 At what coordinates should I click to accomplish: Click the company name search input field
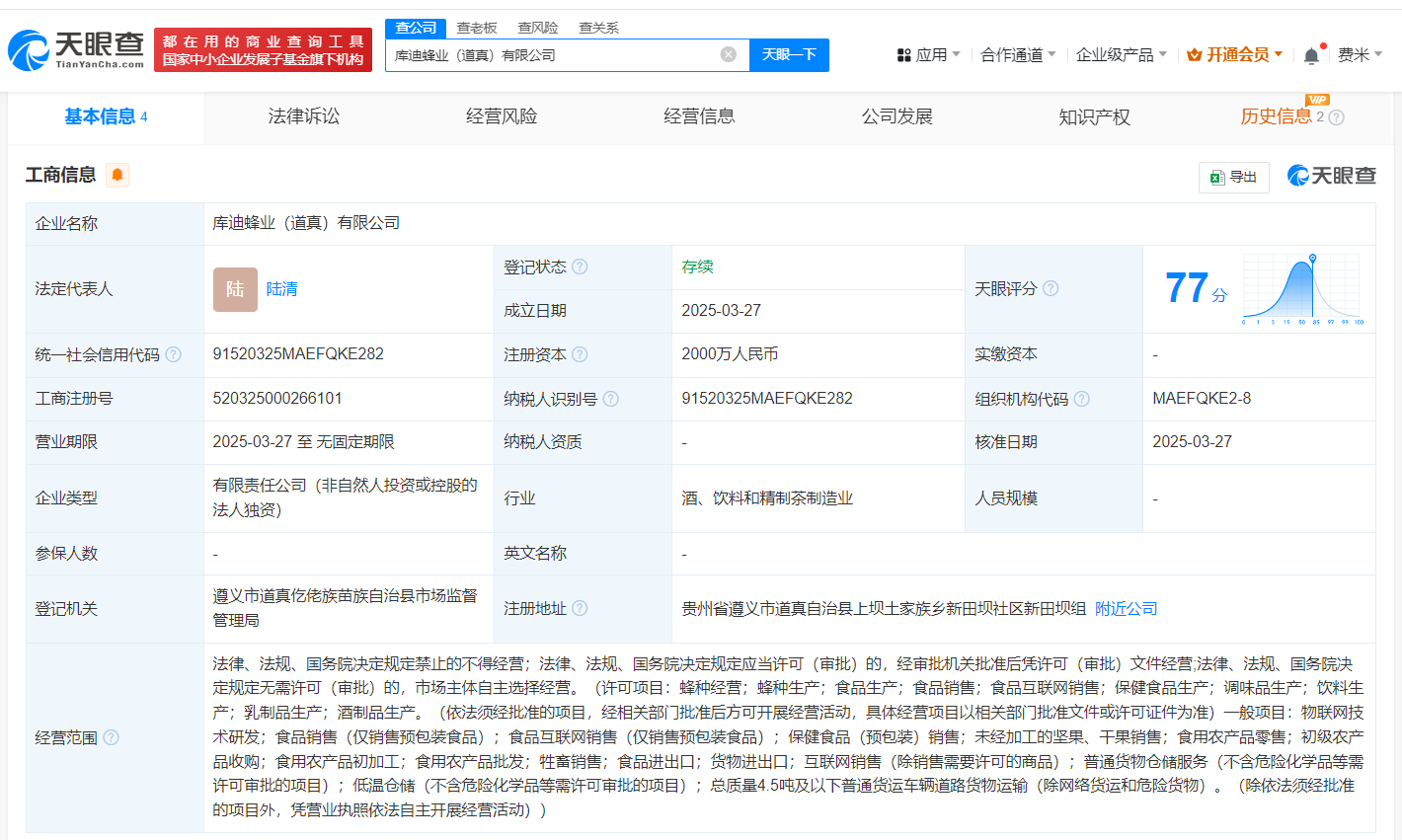[553, 55]
